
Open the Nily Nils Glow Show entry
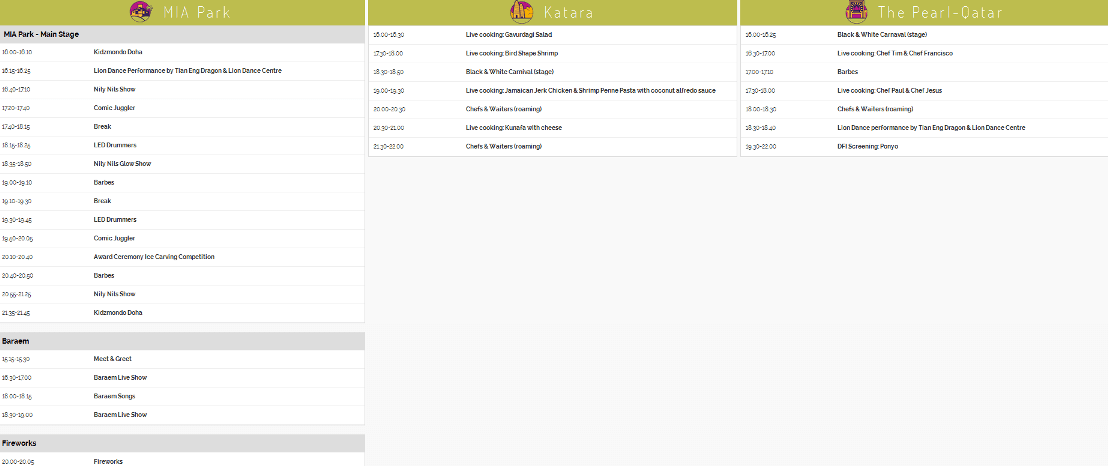click(122, 164)
